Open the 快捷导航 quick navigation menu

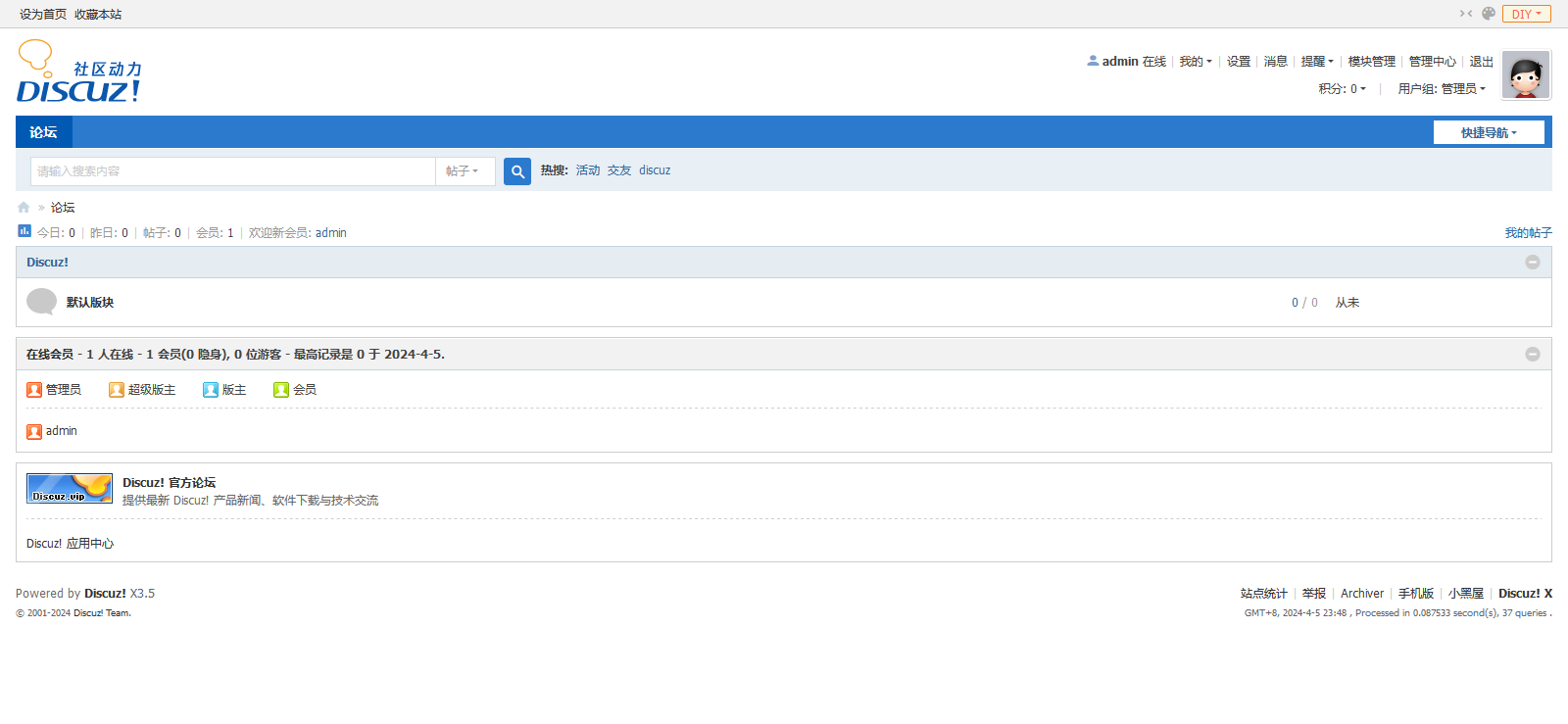click(x=1489, y=132)
